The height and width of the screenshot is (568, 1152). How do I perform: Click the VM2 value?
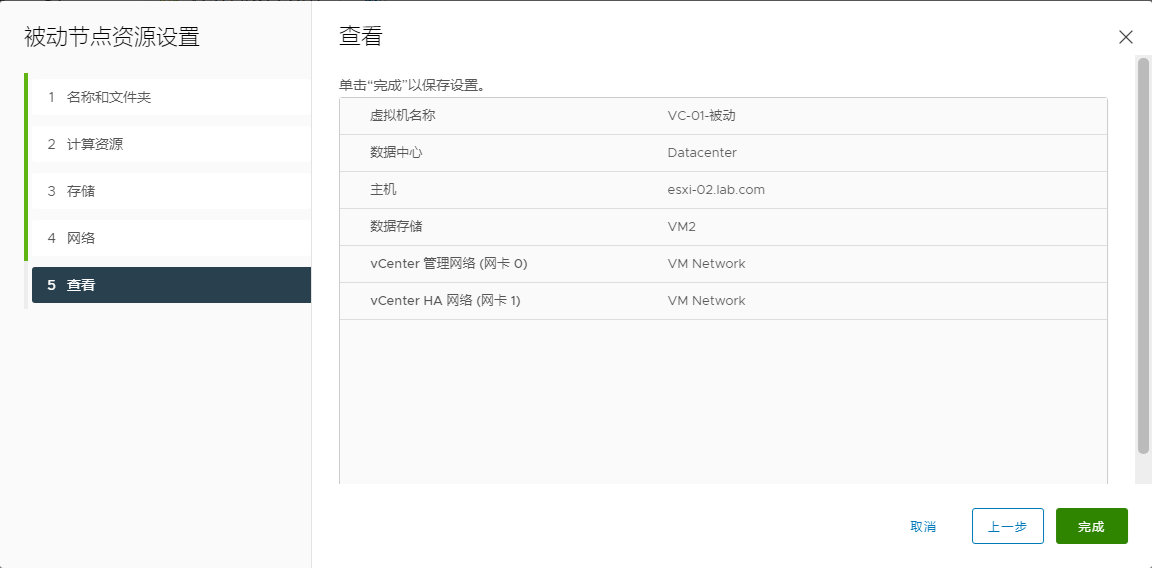[x=681, y=226]
